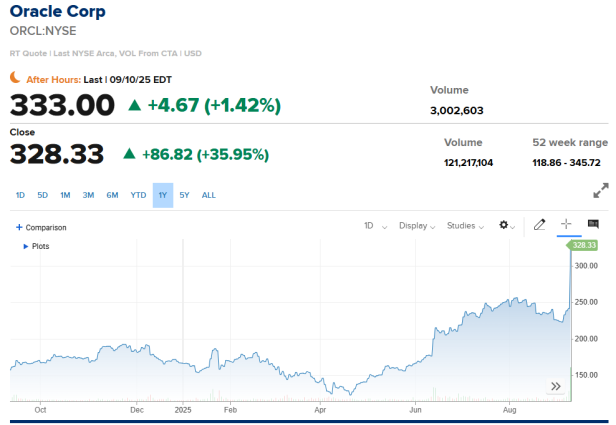Click the after hours moon icon
Viewport: 616px width, 425px height.
[15, 77]
